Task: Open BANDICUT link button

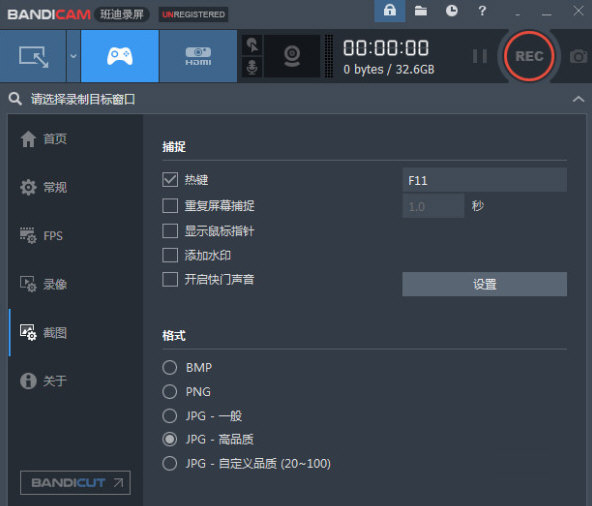Action: (76, 483)
